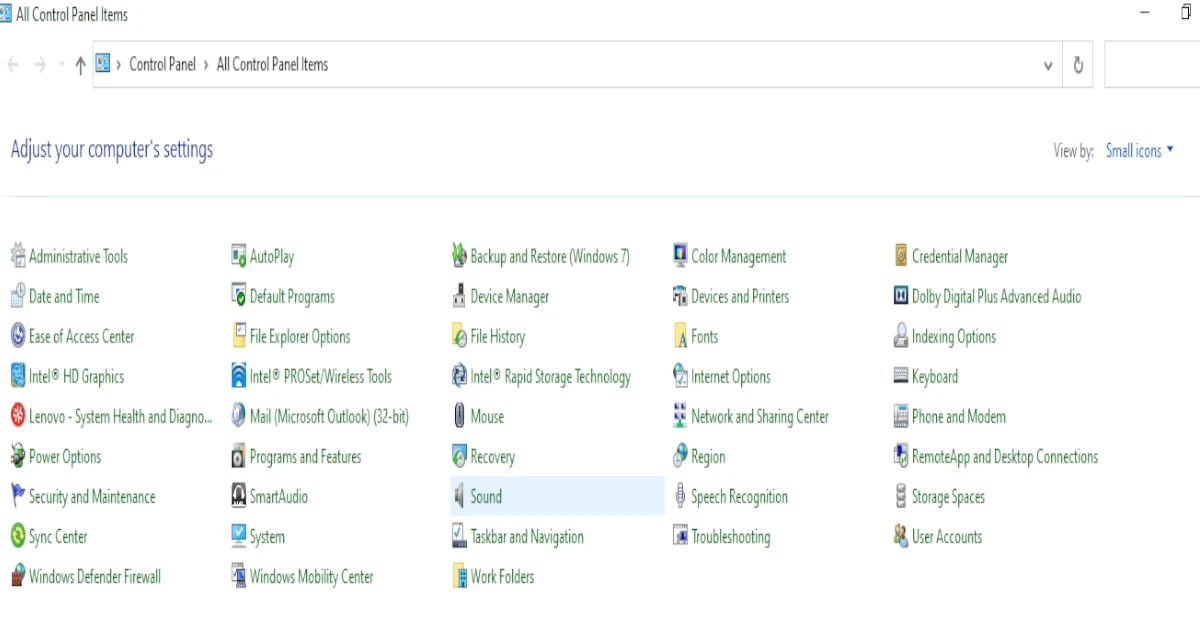Select the Power Options icon
This screenshot has width=1200, height=628.
[x=18, y=457]
